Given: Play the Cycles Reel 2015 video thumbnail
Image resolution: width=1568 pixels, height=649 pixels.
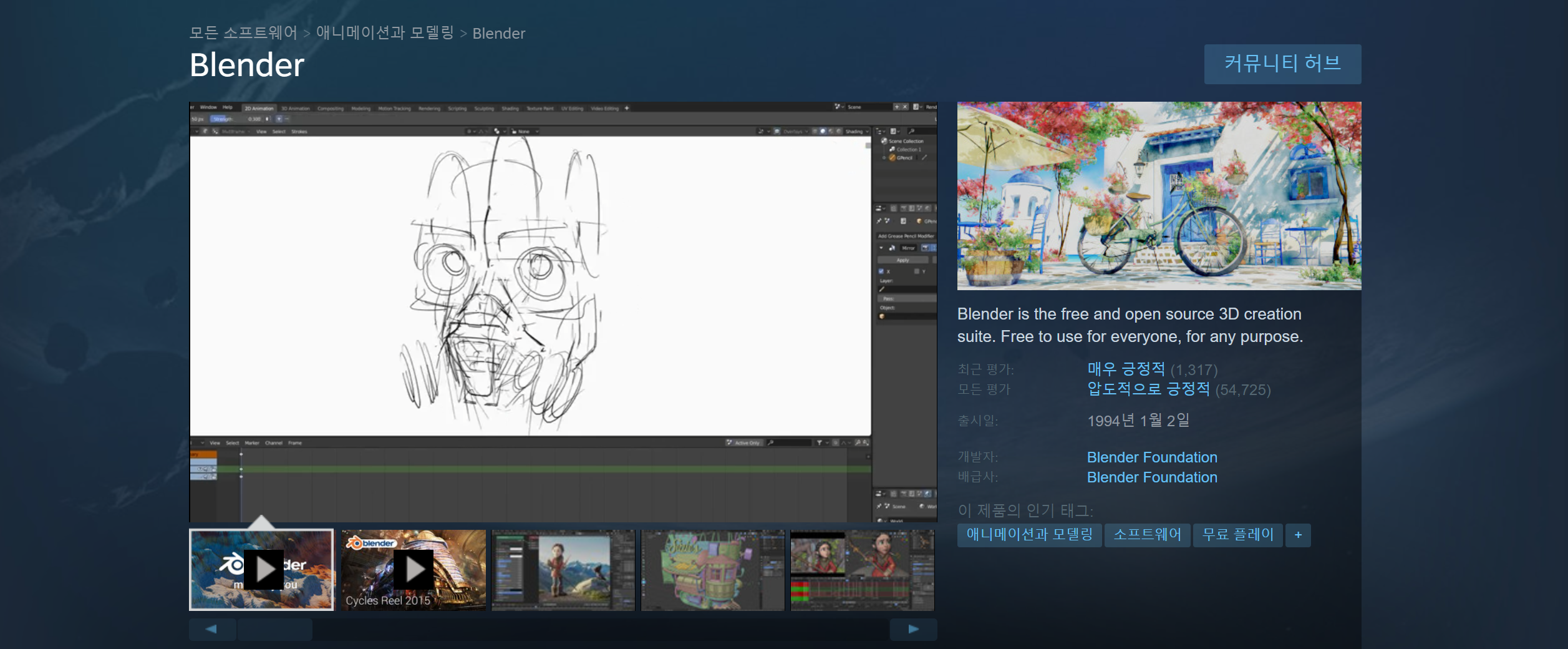Looking at the screenshot, I should click(414, 570).
